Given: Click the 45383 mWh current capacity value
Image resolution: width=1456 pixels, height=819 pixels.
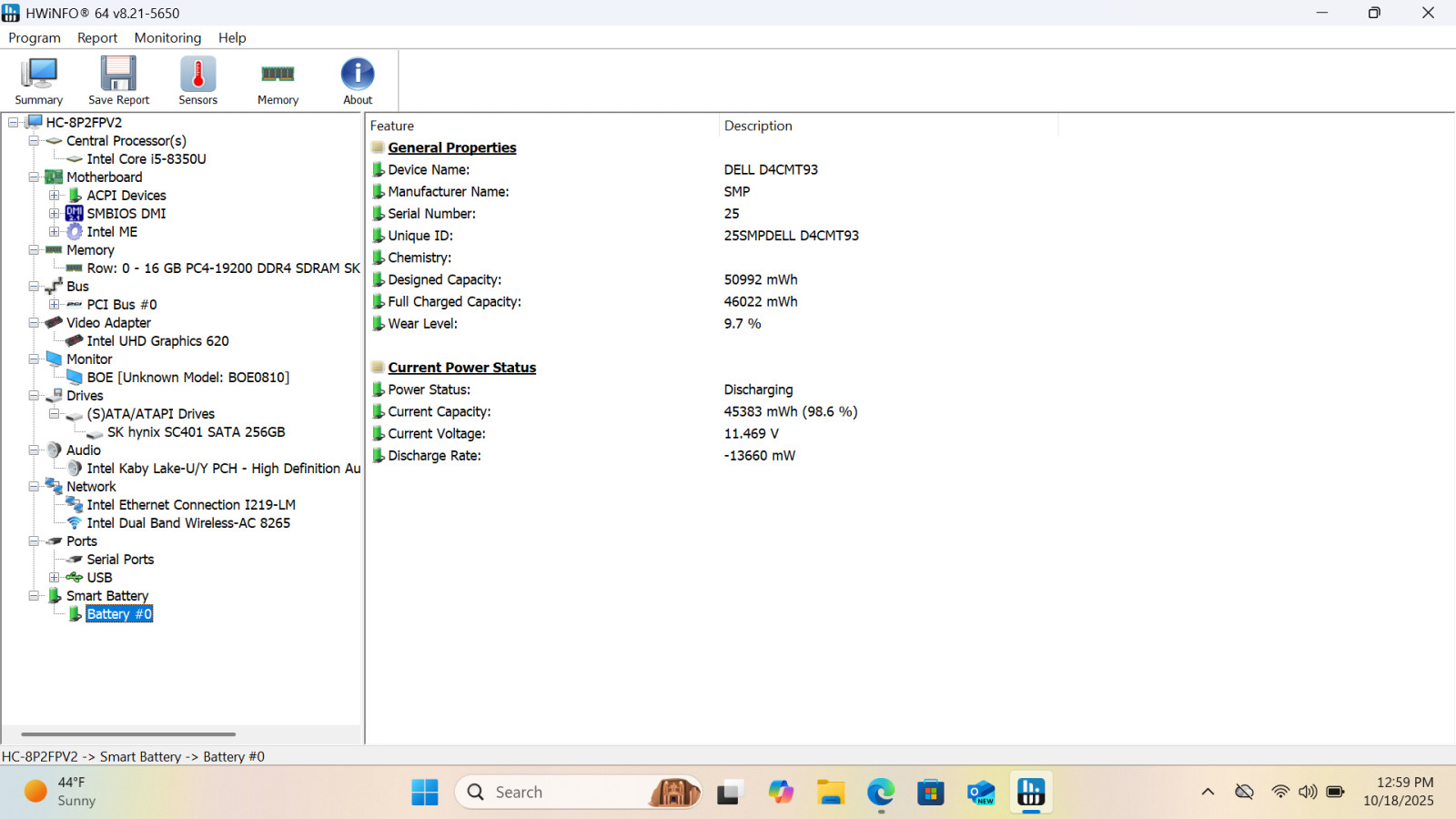Looking at the screenshot, I should 791,411.
